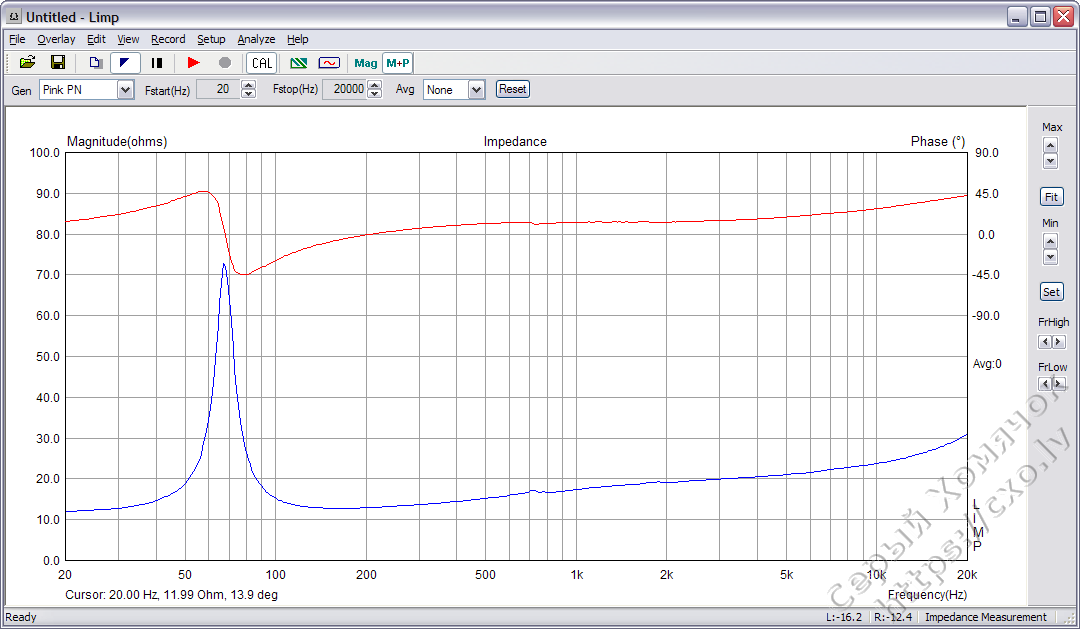
Task: Switch to M+P magnitude plus phase view
Action: 397,62
